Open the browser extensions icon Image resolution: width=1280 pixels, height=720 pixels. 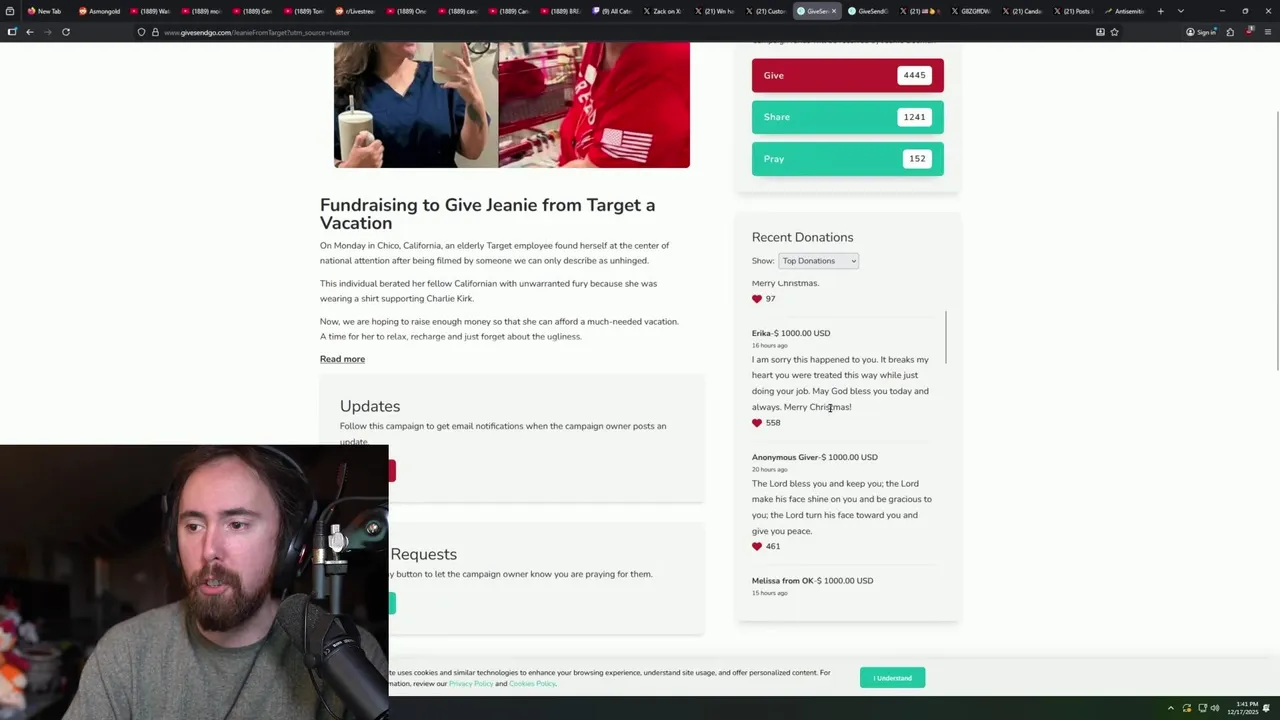pos(1230,32)
